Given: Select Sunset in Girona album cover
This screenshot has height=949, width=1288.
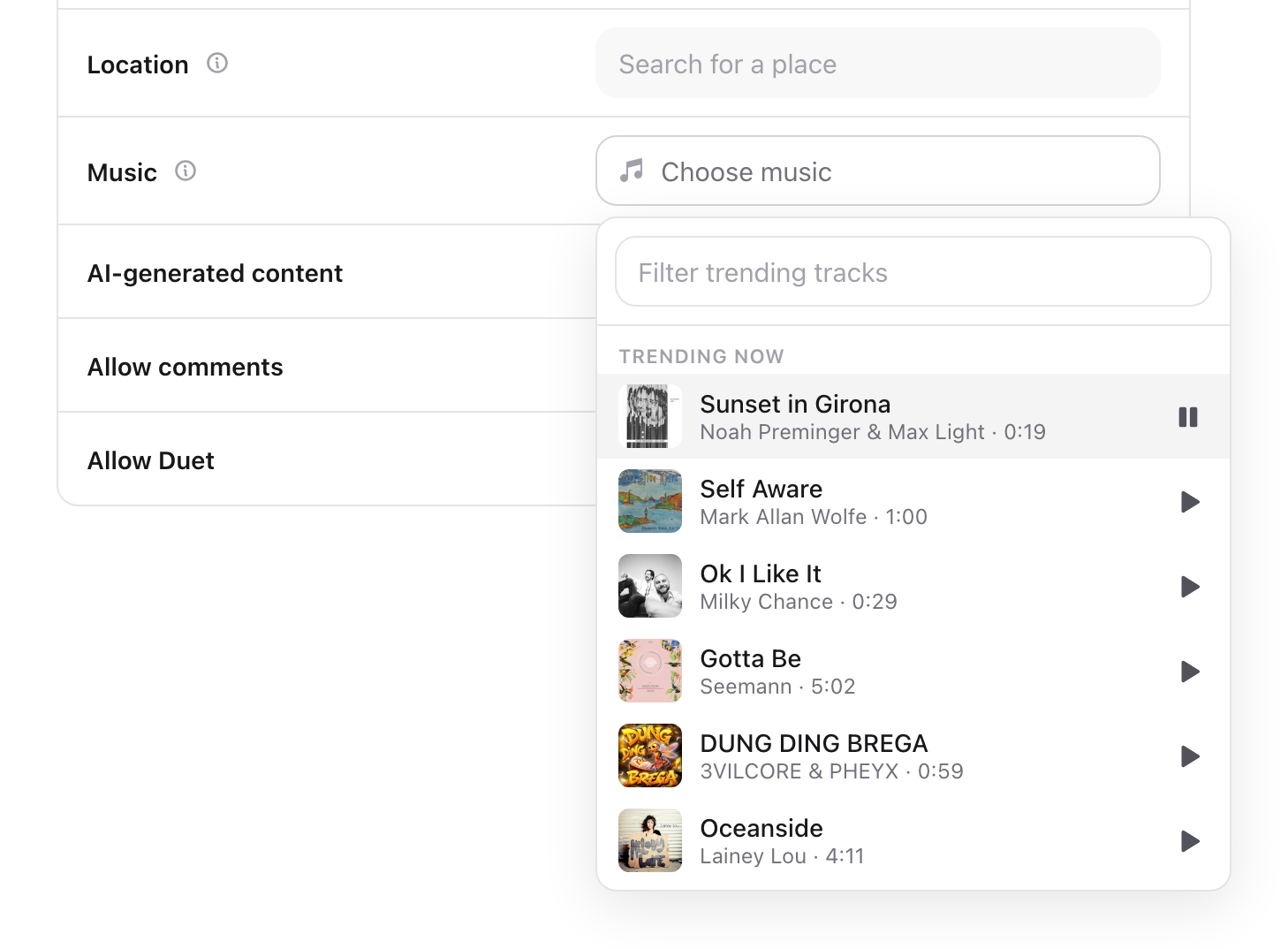Looking at the screenshot, I should [x=650, y=416].
